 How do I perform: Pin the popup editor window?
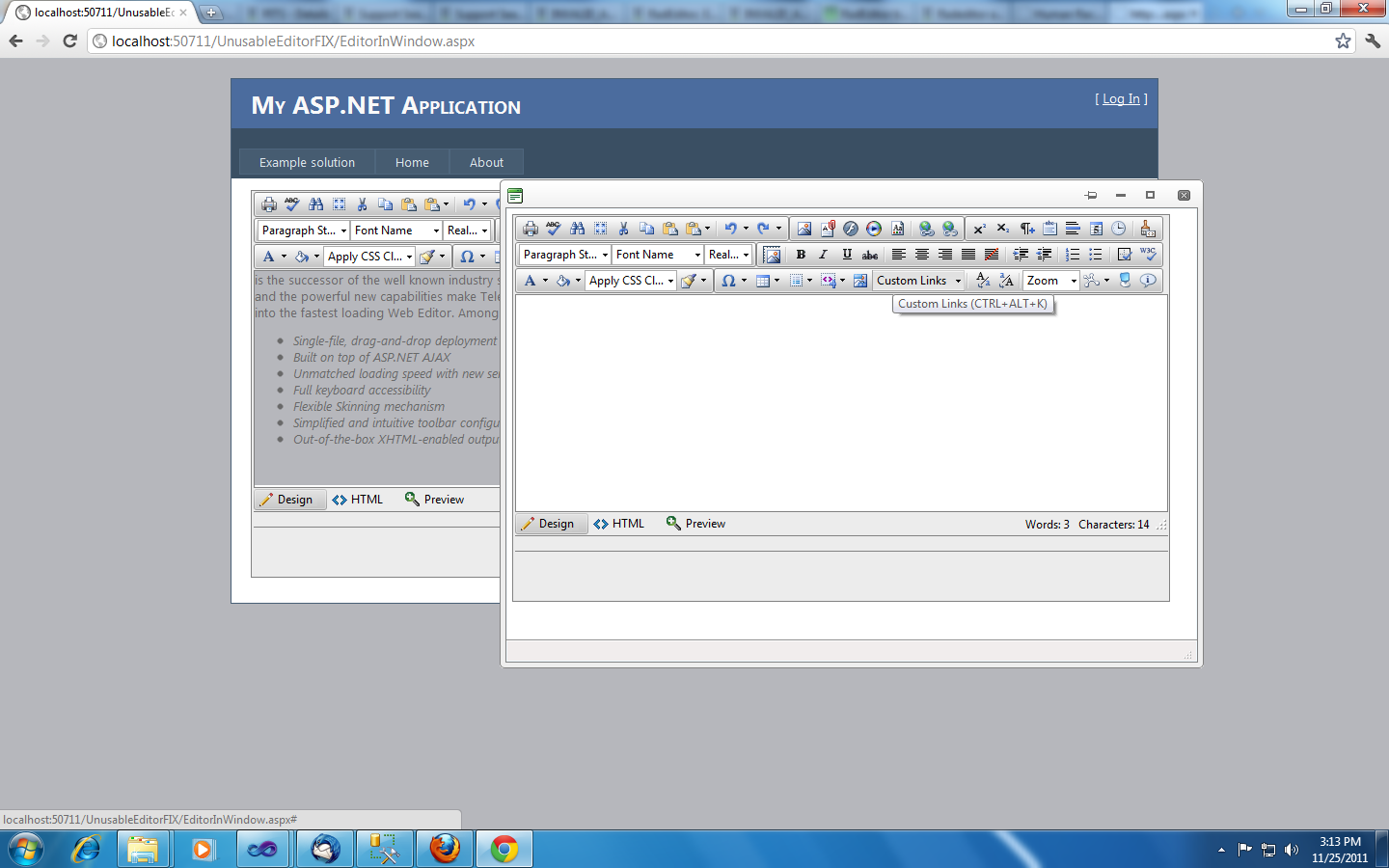pyautogui.click(x=1091, y=195)
